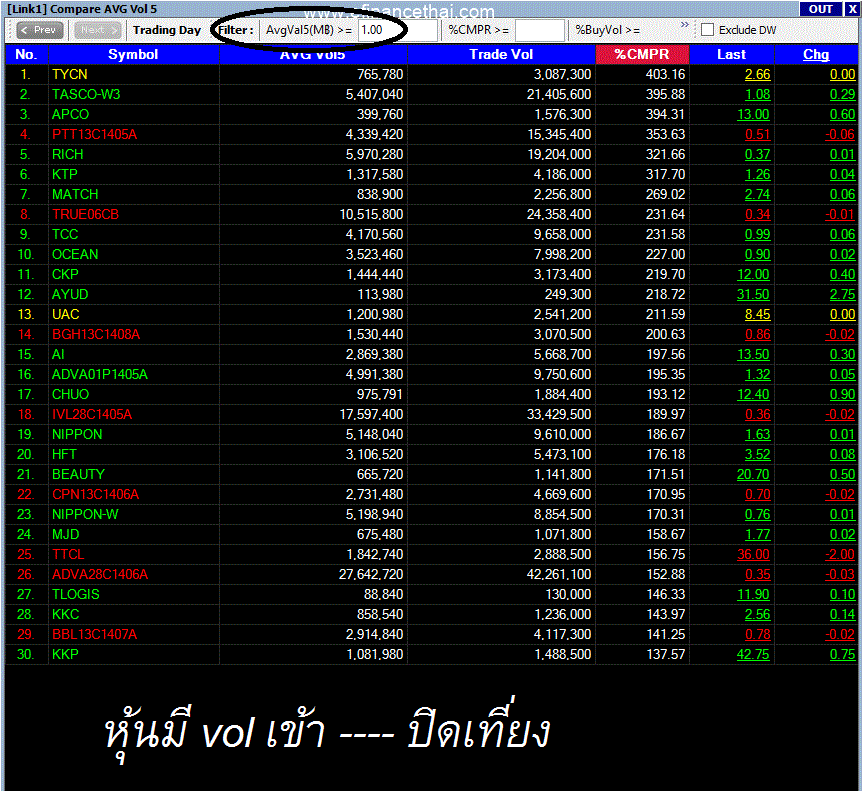This screenshot has width=864, height=791.
Task: Click TASCO-W3 %CMPR value 395.88
Action: pyautogui.click(x=666, y=94)
